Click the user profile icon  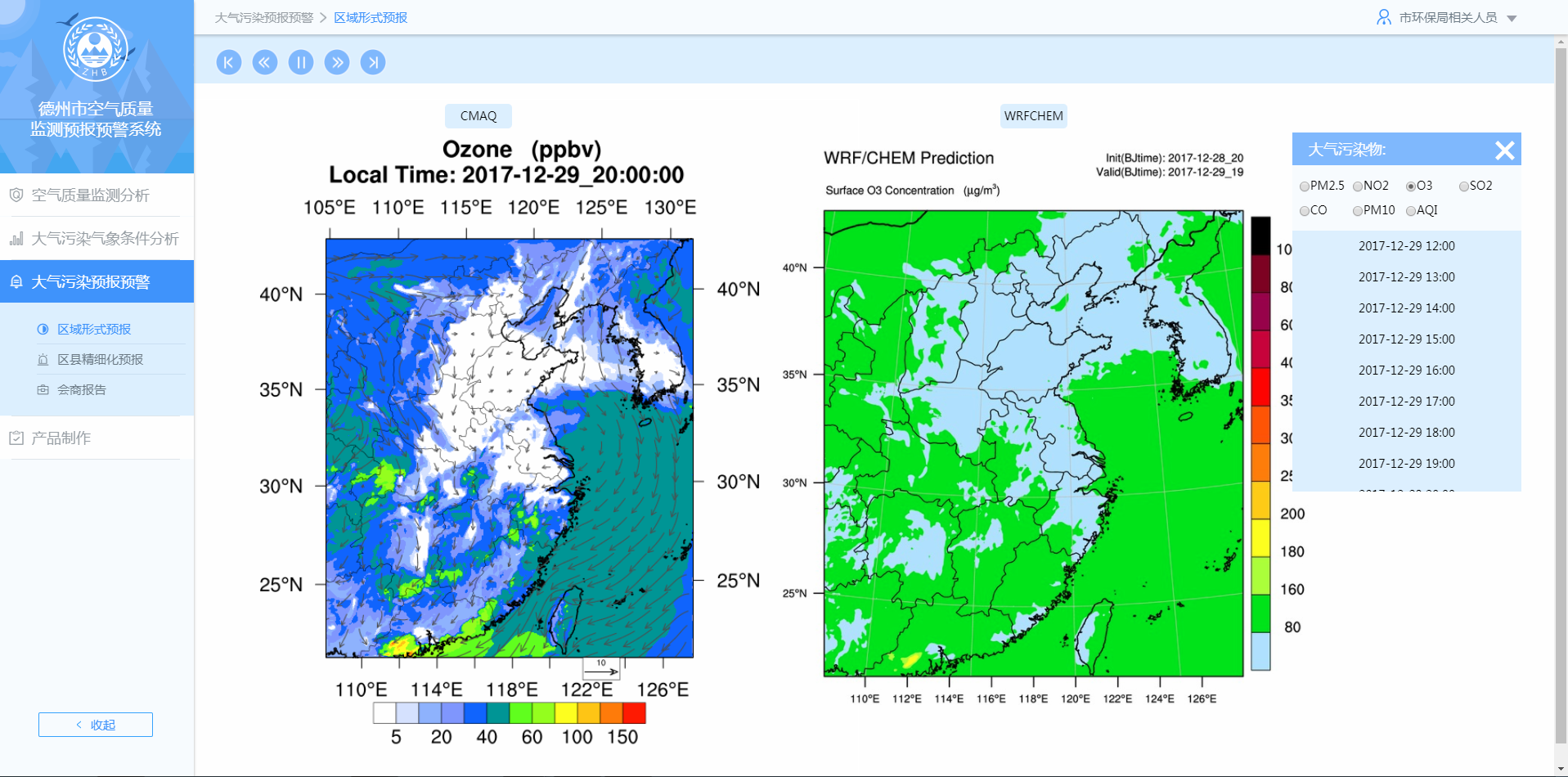1383,17
